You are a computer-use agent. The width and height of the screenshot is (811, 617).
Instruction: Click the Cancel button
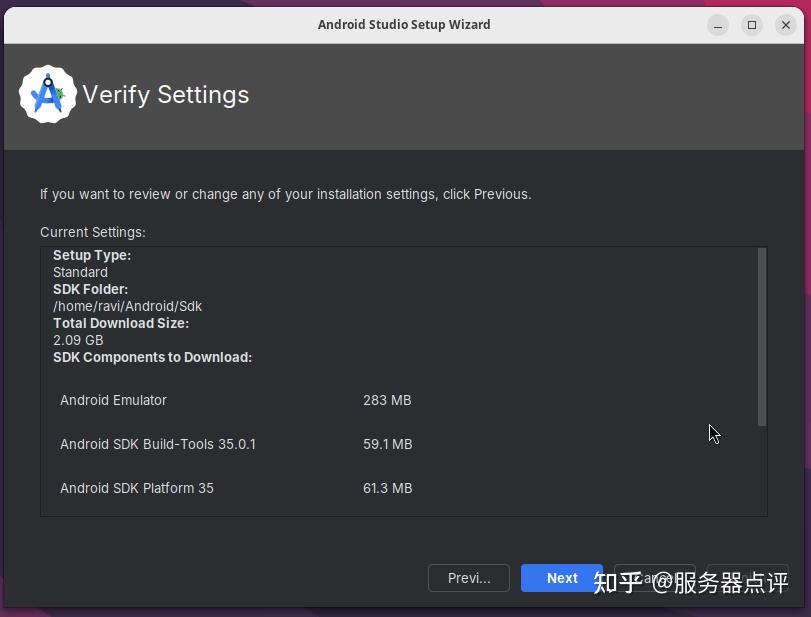coord(655,578)
